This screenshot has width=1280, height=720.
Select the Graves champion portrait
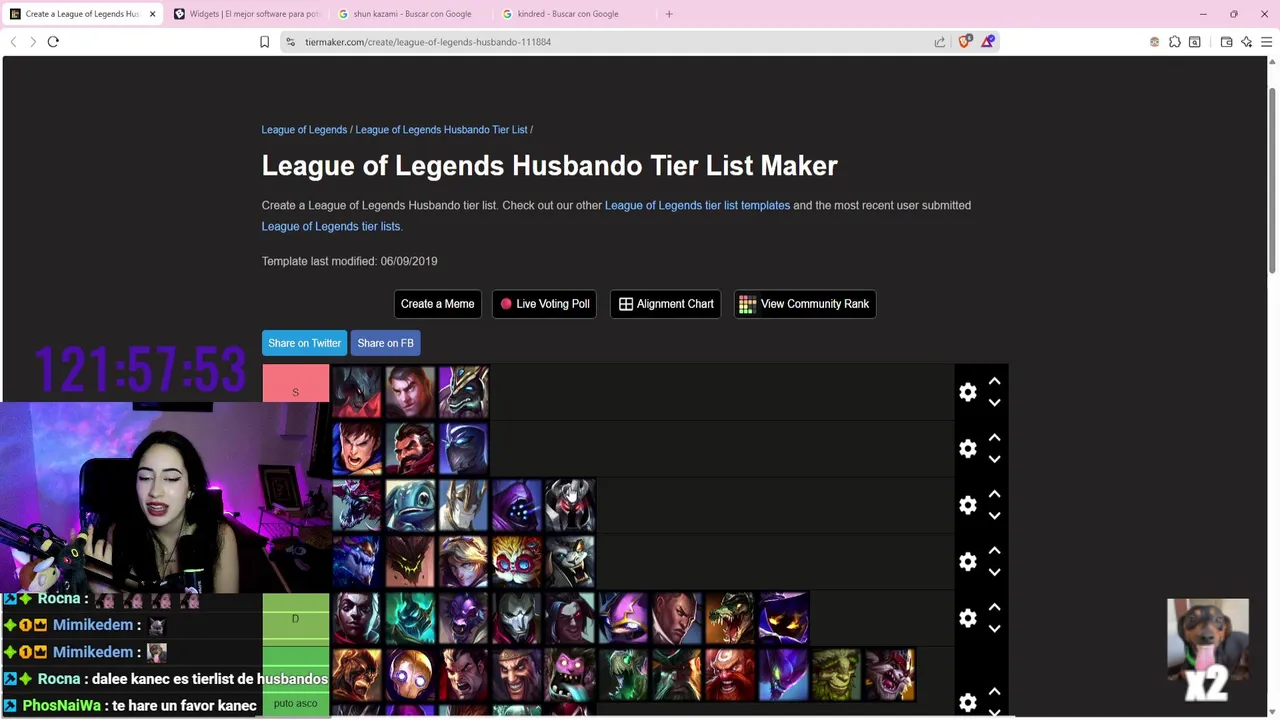[410, 449]
